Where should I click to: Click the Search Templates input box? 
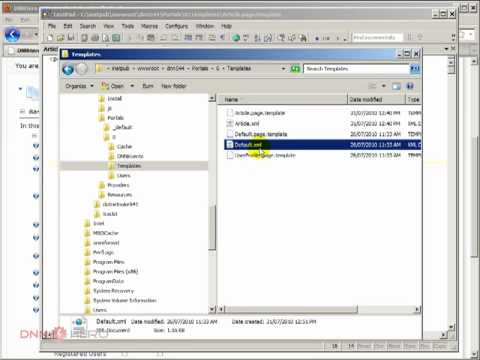pos(357,69)
